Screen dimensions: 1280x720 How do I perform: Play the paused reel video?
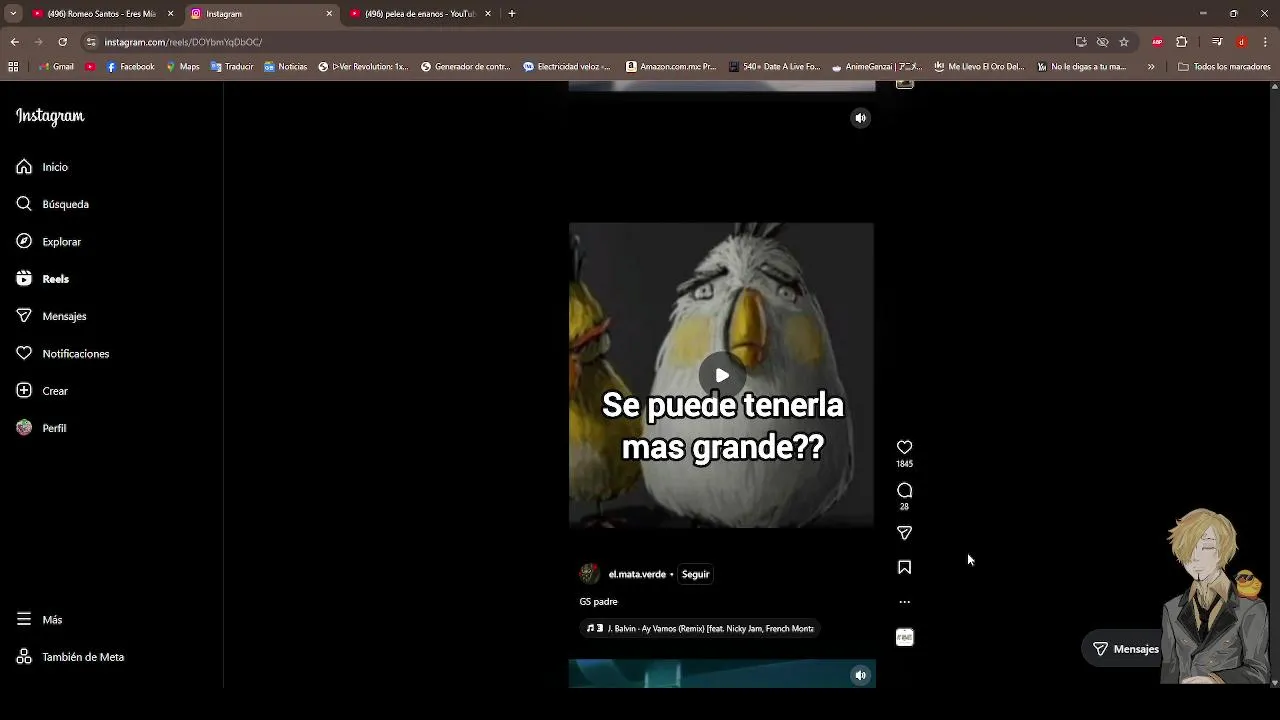pyautogui.click(x=721, y=375)
